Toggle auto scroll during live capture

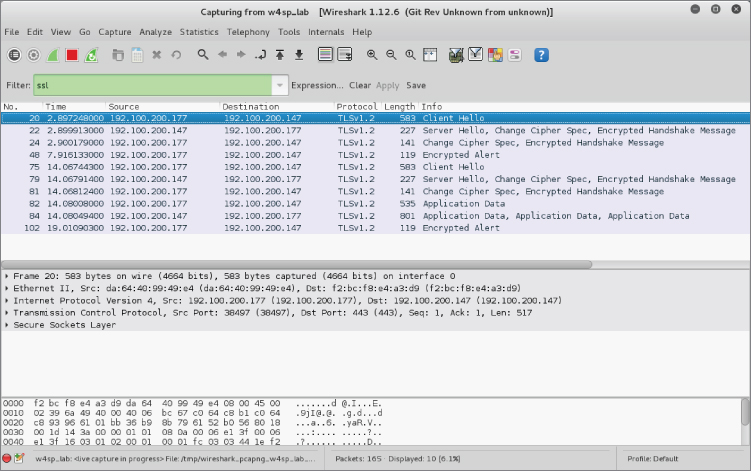[344, 55]
